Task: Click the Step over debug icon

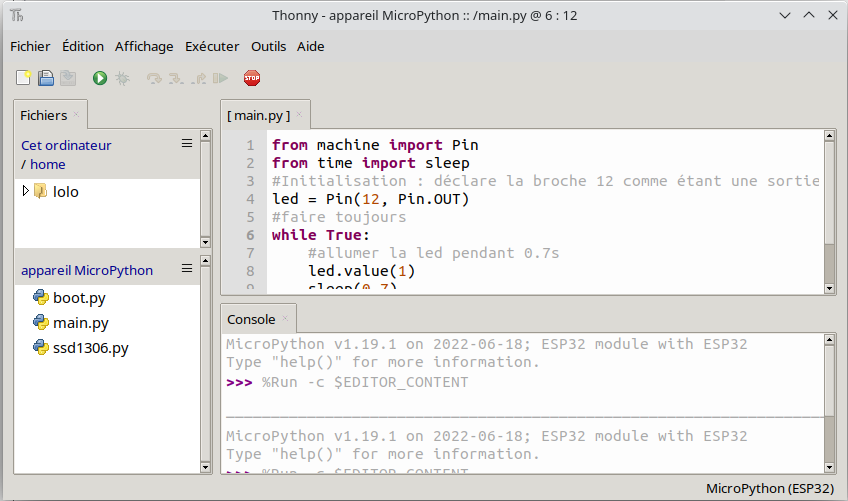Action: click(154, 79)
